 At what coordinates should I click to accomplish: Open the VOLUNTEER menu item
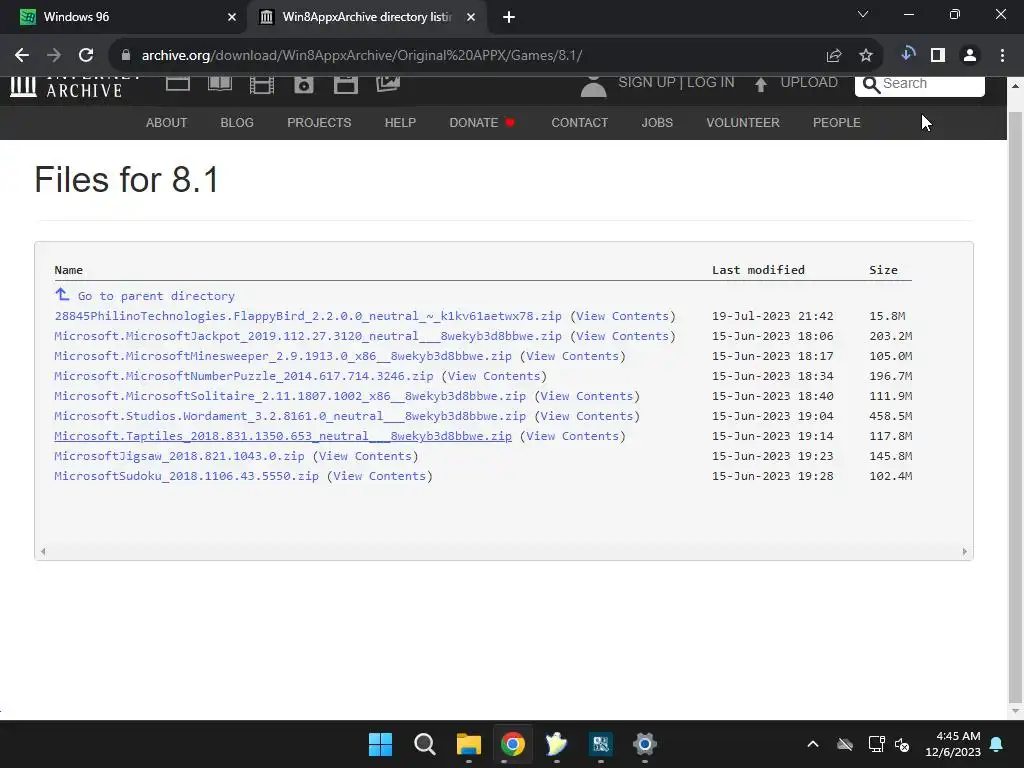[743, 123]
